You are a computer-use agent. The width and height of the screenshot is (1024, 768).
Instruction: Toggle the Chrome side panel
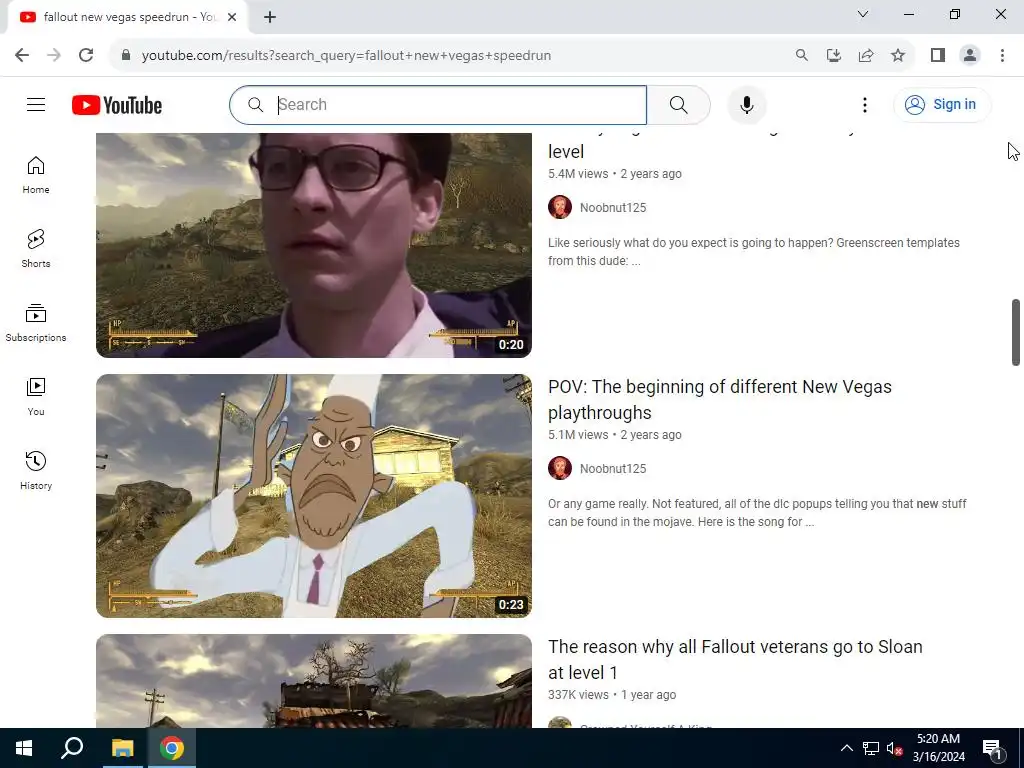(938, 56)
